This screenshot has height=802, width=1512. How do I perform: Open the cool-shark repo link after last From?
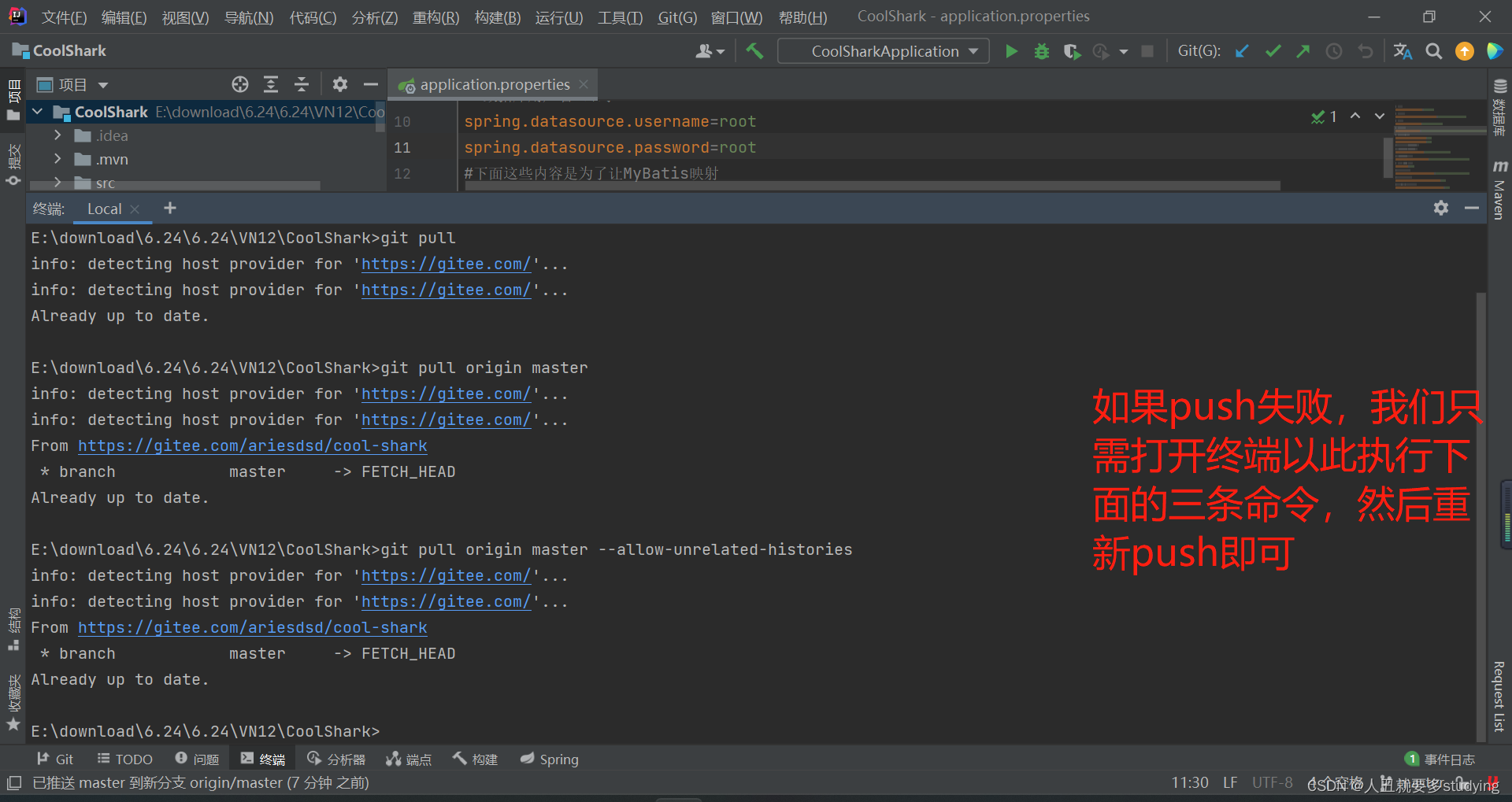(252, 627)
